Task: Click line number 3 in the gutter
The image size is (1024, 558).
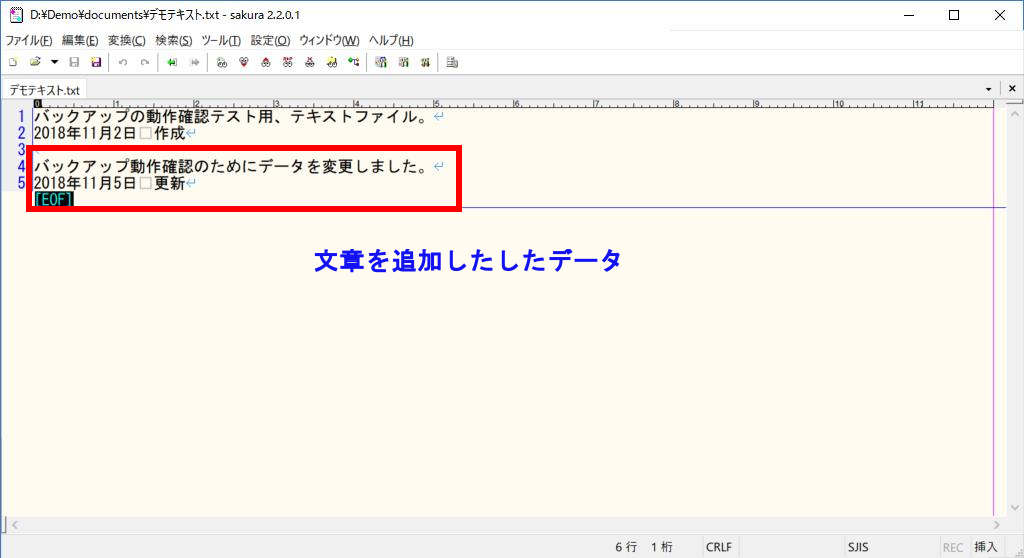Action: click(x=21, y=150)
